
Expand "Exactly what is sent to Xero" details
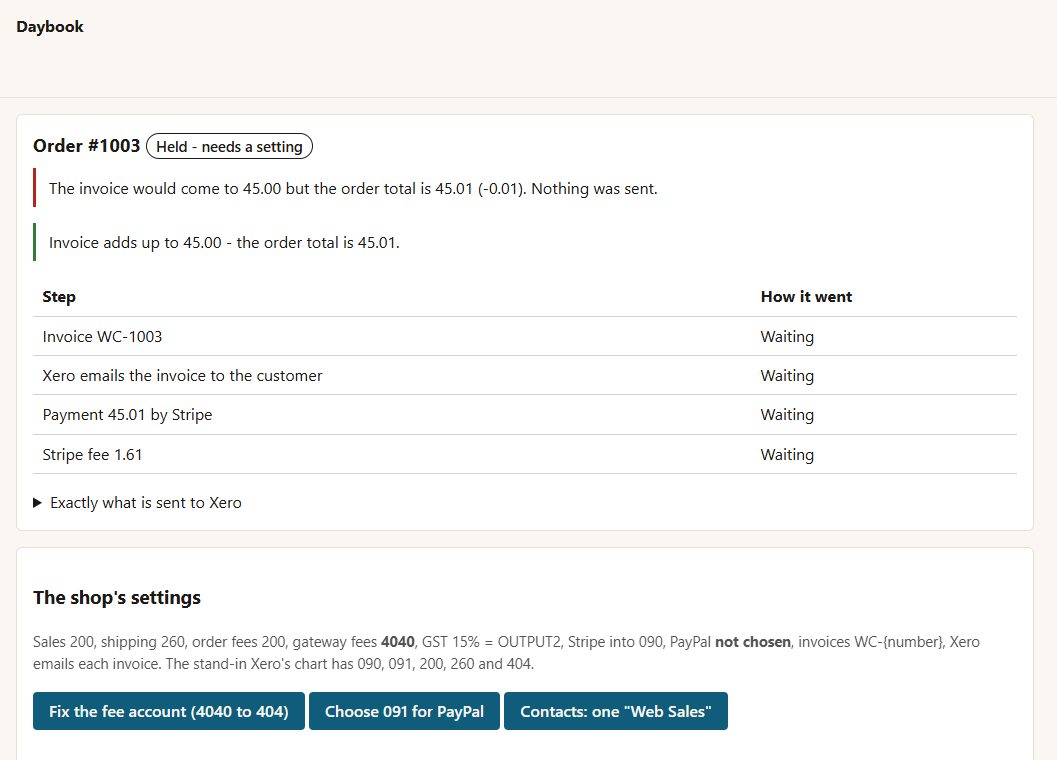138,502
